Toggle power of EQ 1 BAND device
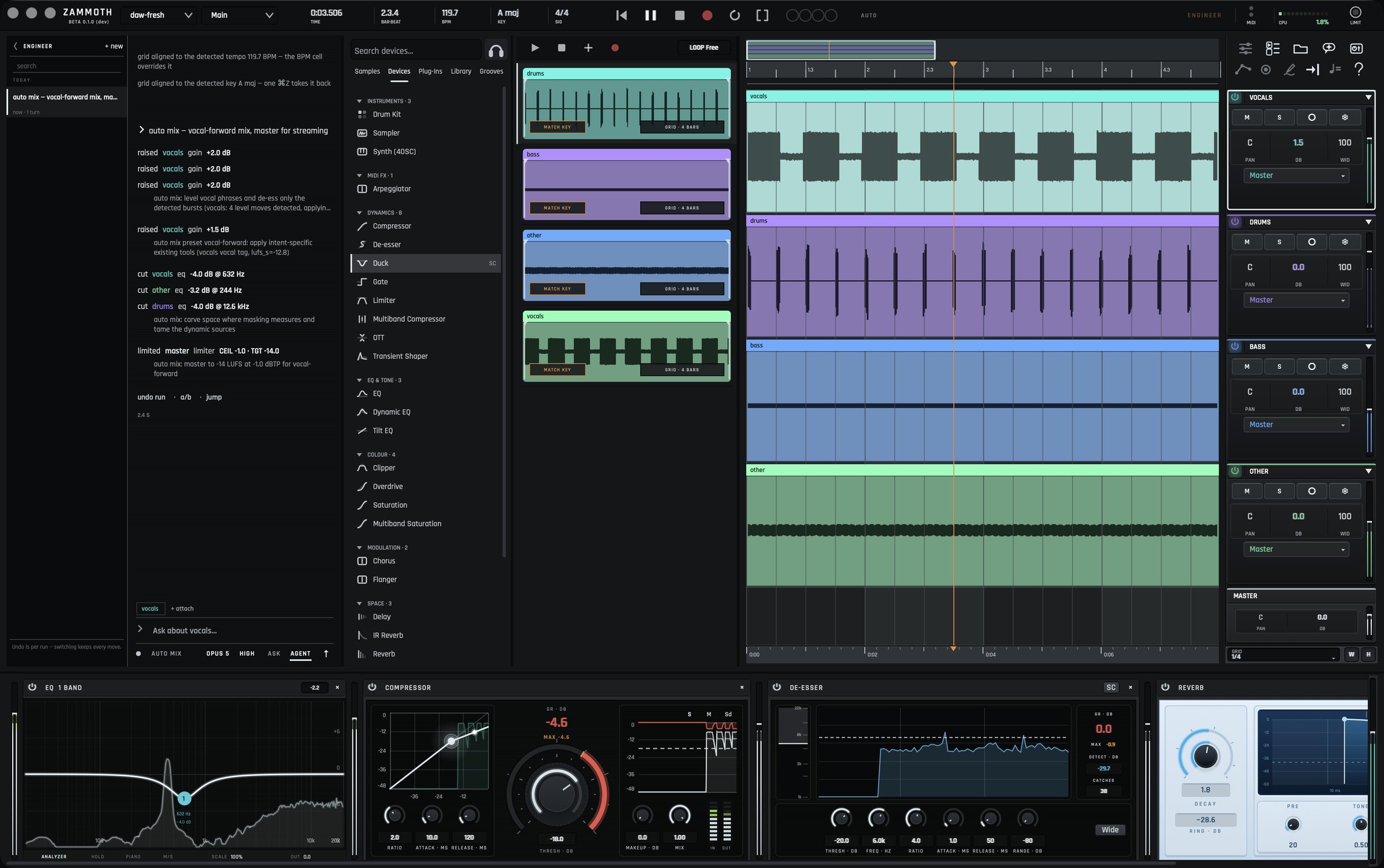 [32, 687]
